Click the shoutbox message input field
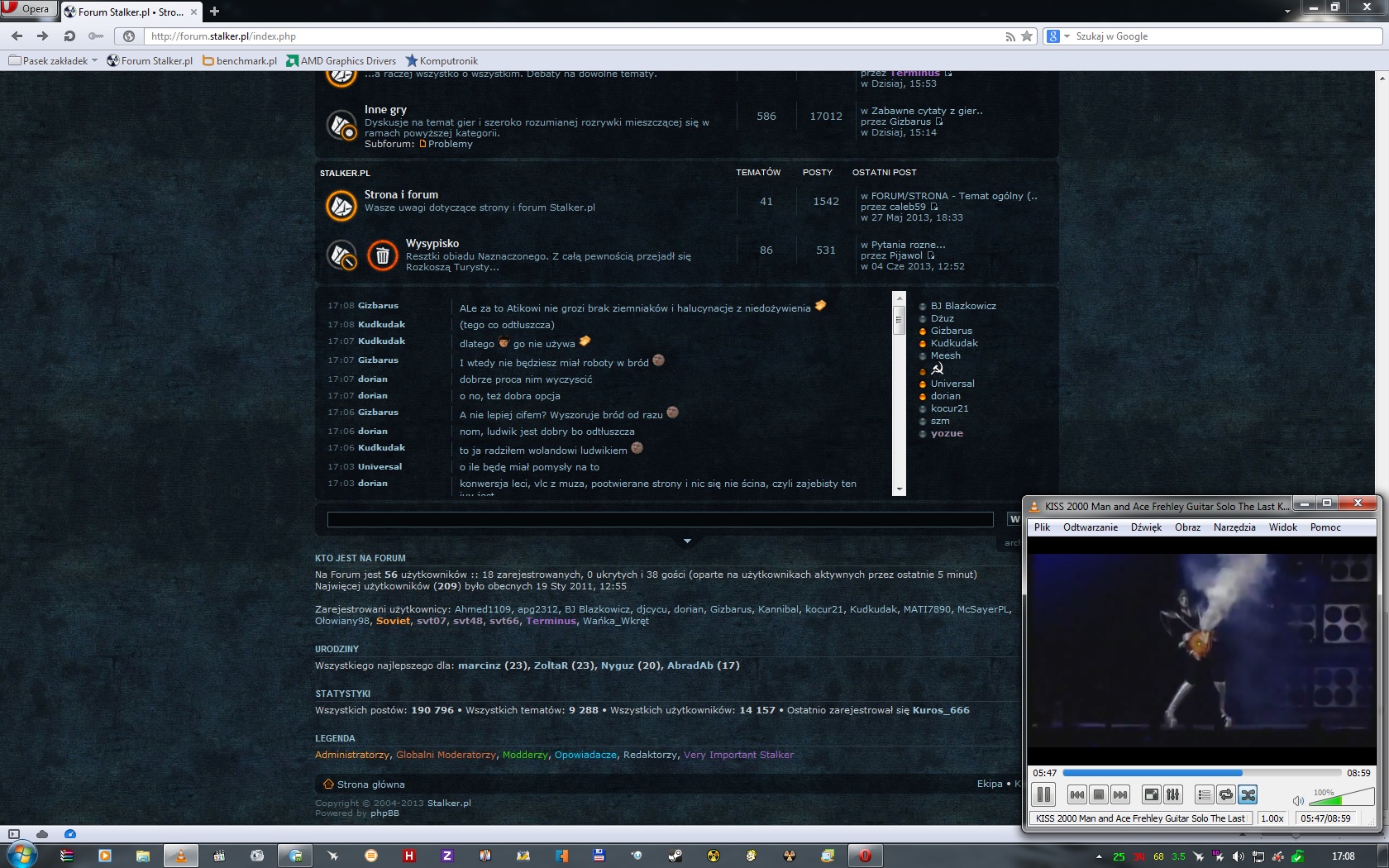Viewport: 1389px width, 868px height. pyautogui.click(x=660, y=519)
